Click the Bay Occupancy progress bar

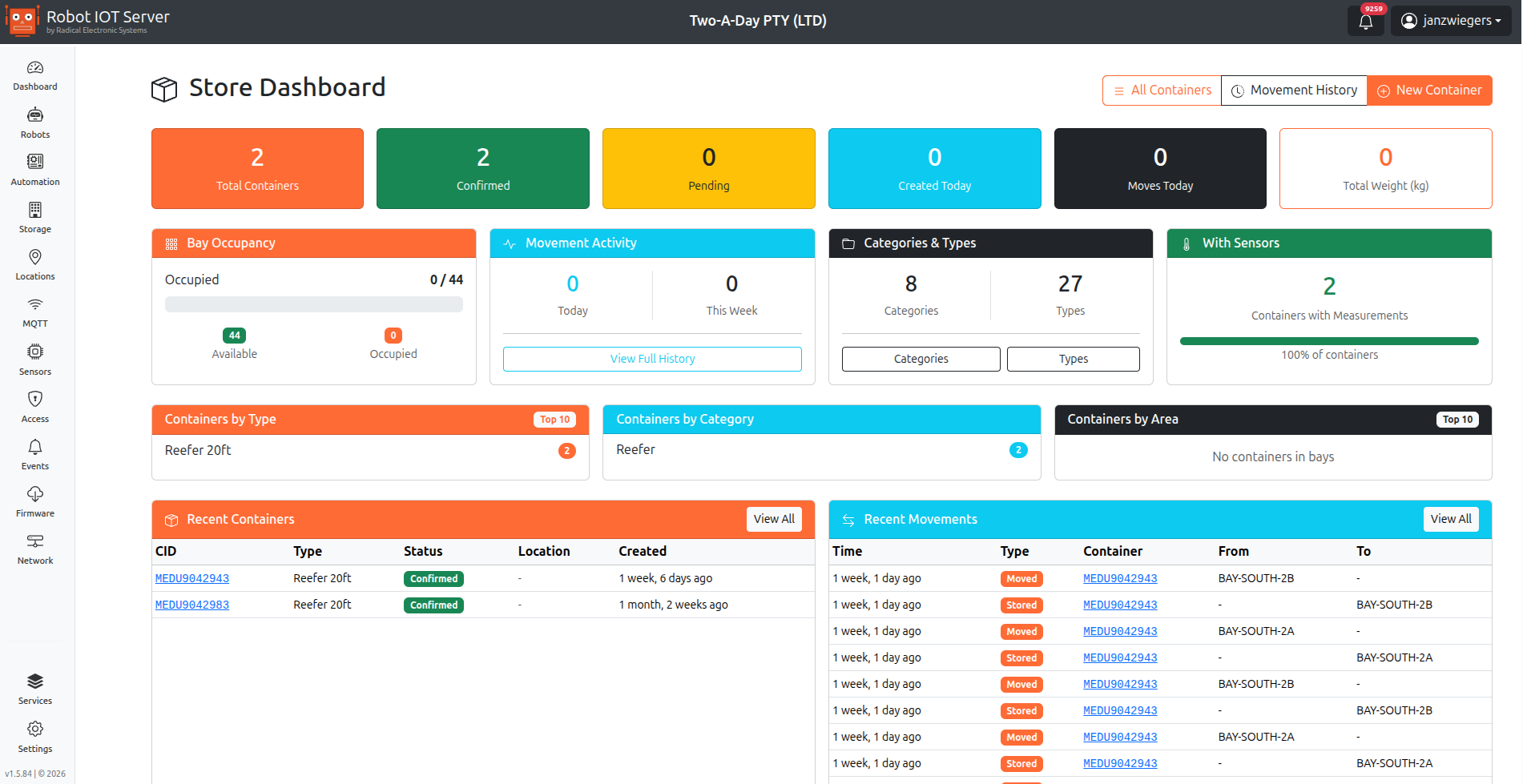coord(314,304)
